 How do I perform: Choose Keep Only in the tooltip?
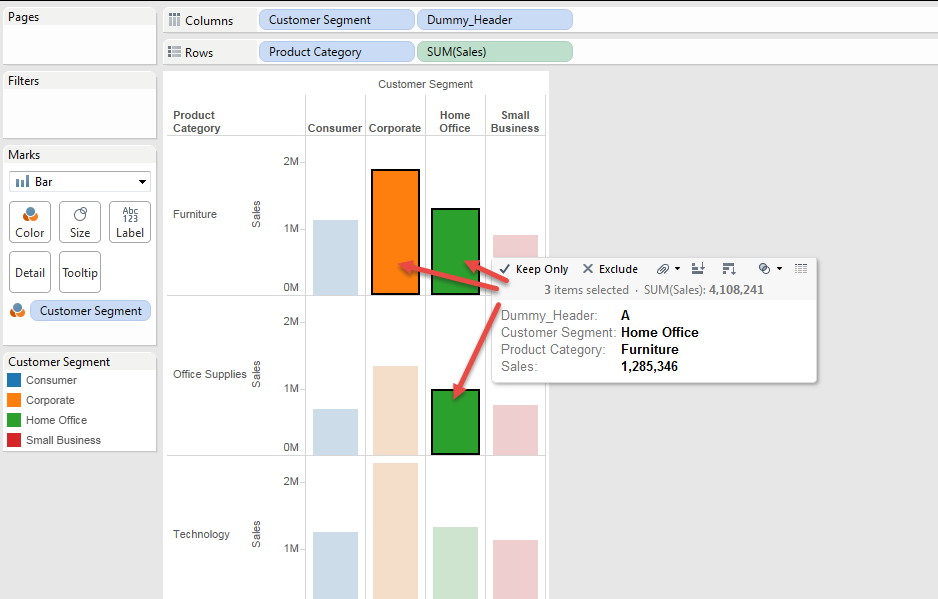534,269
